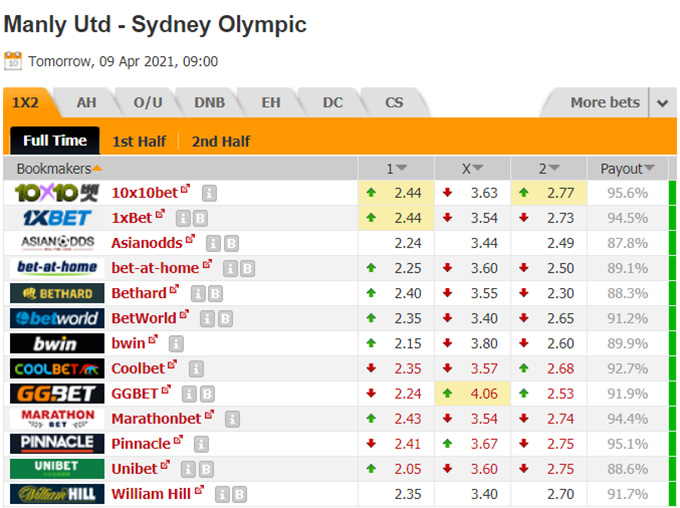Click the GGBET logo image

click(57, 394)
